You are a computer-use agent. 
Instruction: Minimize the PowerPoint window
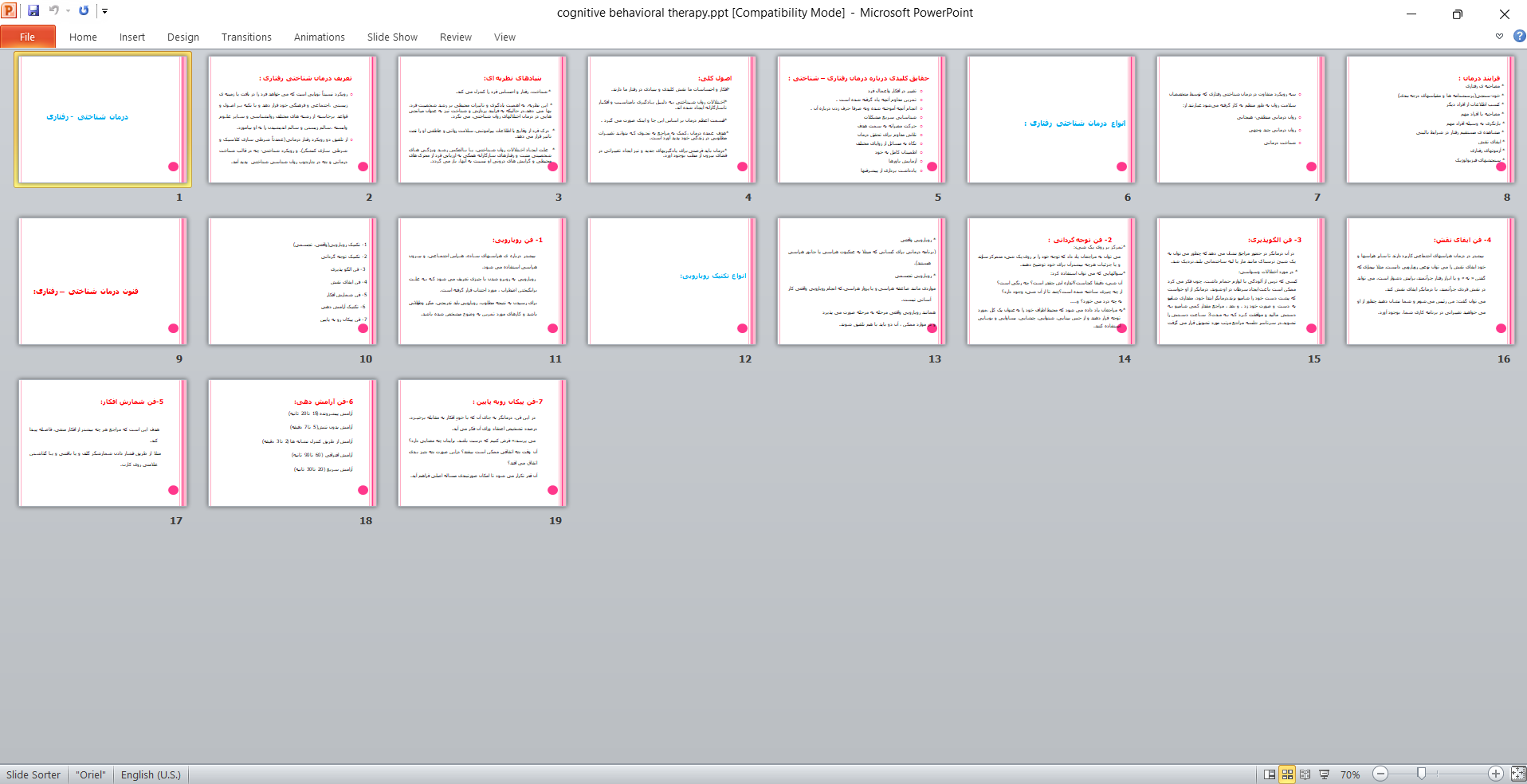1411,14
